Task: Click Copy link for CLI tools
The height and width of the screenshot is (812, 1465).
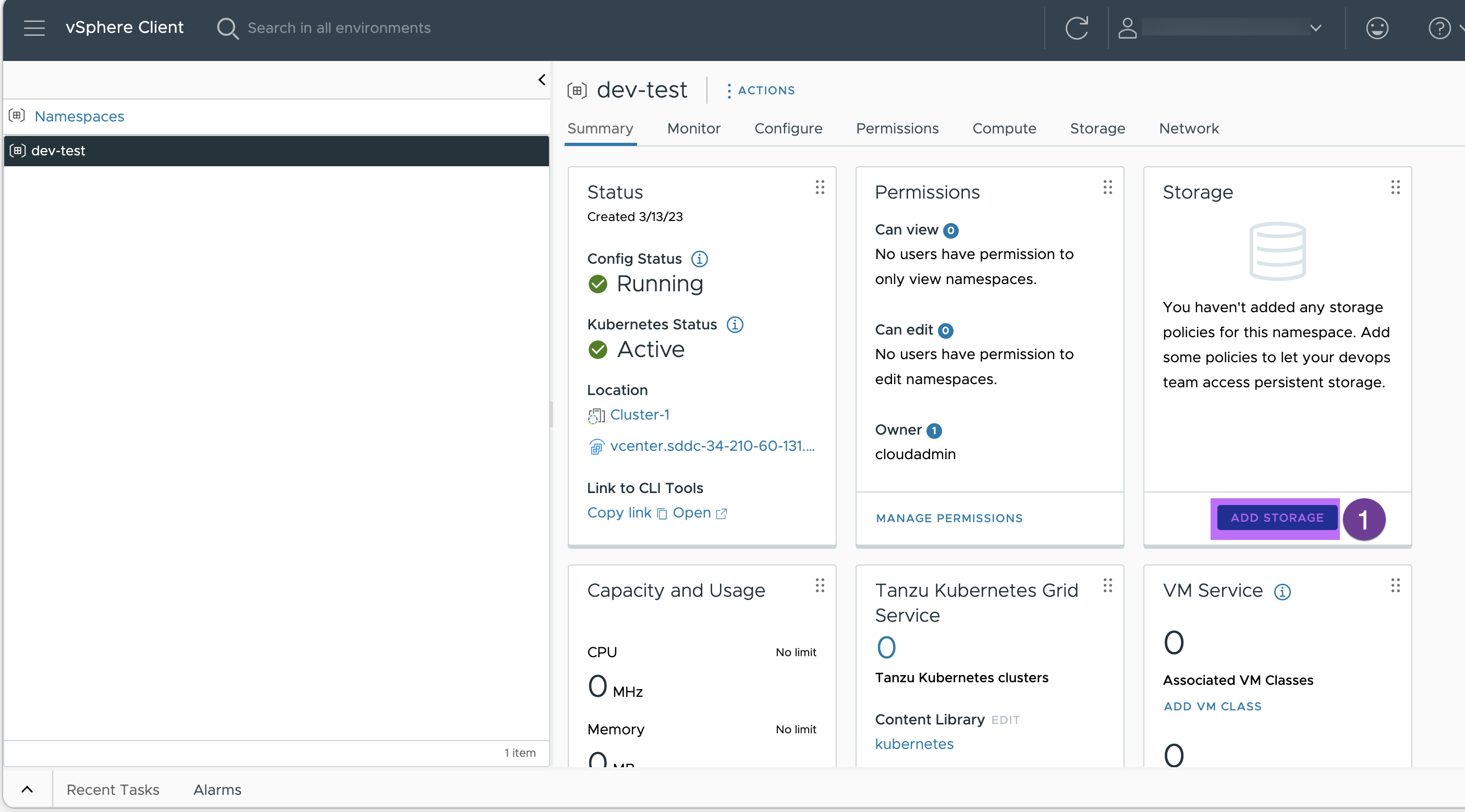Action: point(619,512)
